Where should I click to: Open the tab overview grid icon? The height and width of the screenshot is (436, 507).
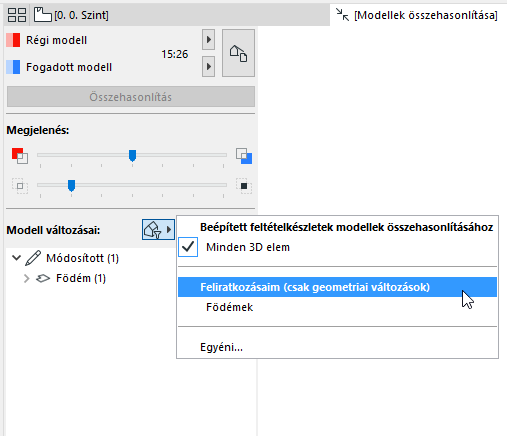click(17, 15)
